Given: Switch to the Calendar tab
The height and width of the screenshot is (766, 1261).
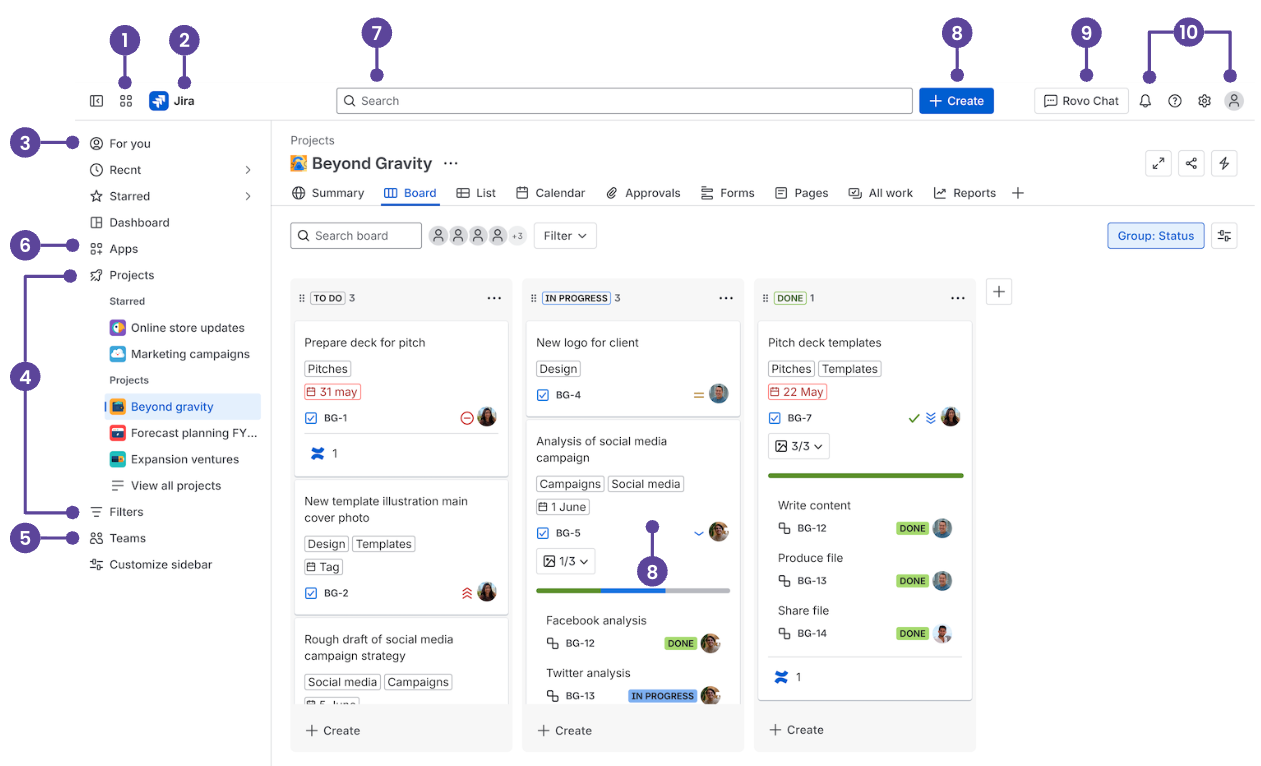Looking at the screenshot, I should 550,193.
